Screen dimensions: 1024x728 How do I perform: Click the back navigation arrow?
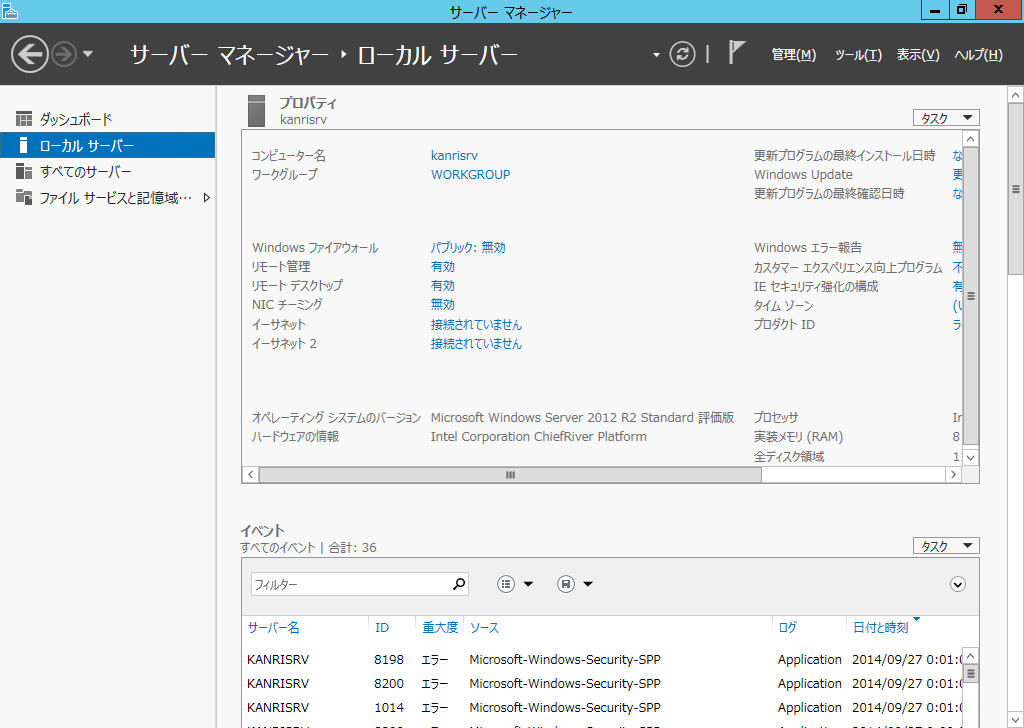(x=30, y=54)
